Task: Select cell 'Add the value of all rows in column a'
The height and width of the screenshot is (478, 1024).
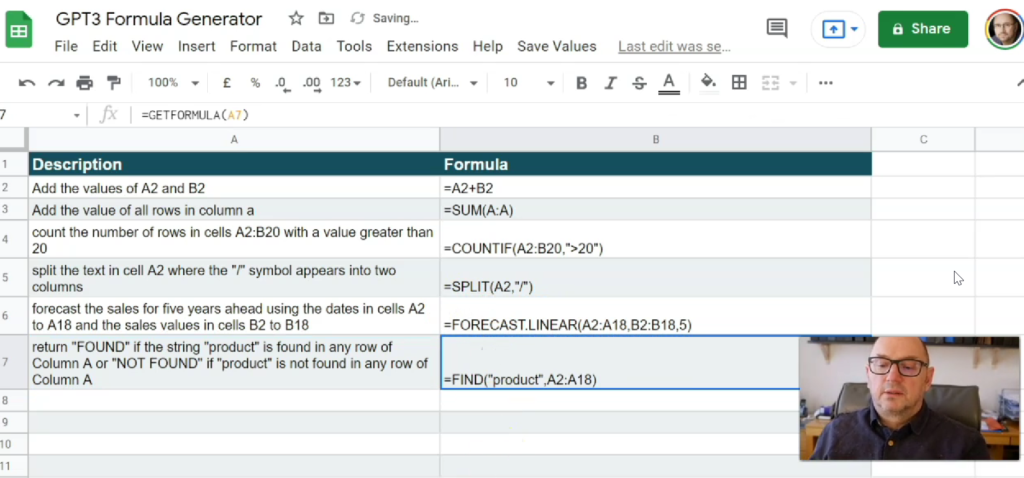Action: [x=234, y=210]
